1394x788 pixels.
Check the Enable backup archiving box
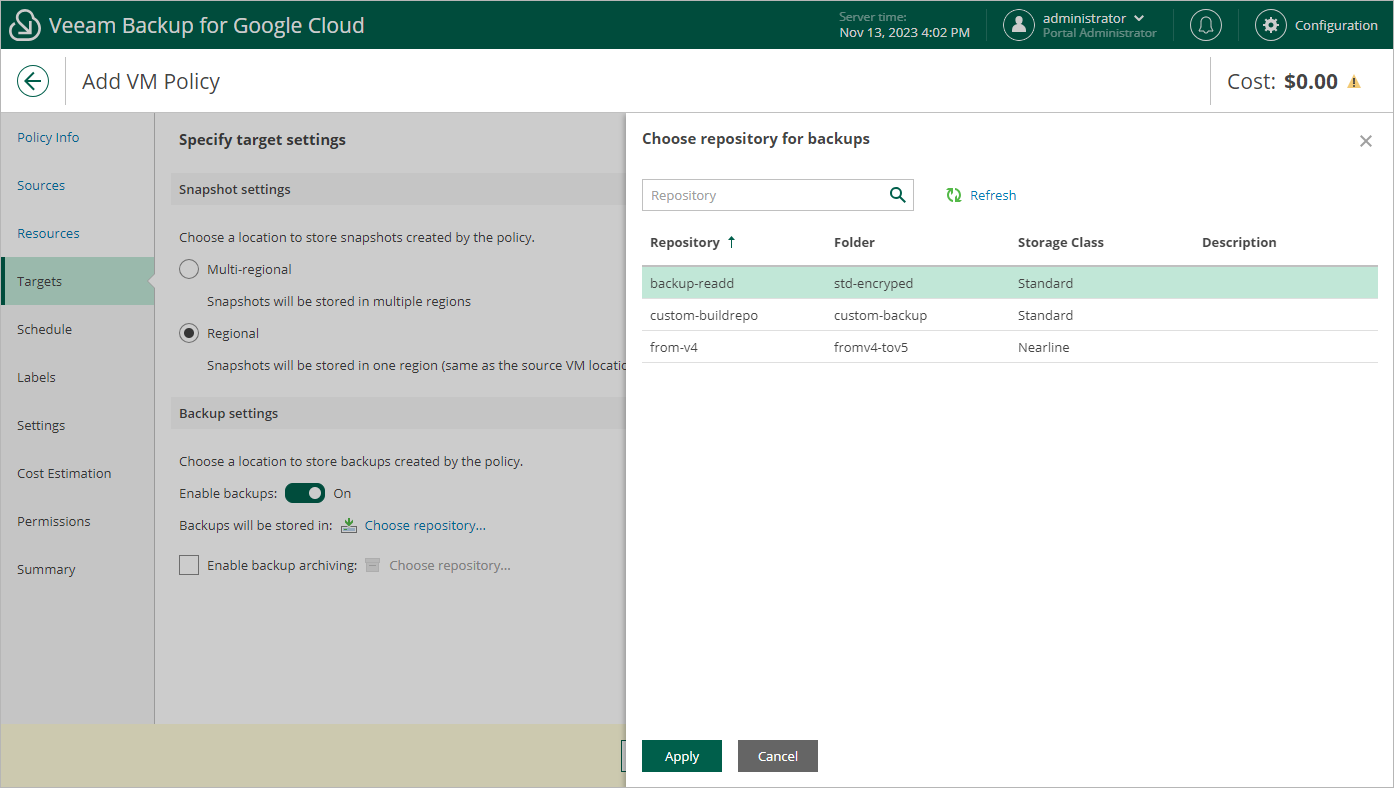click(x=189, y=565)
